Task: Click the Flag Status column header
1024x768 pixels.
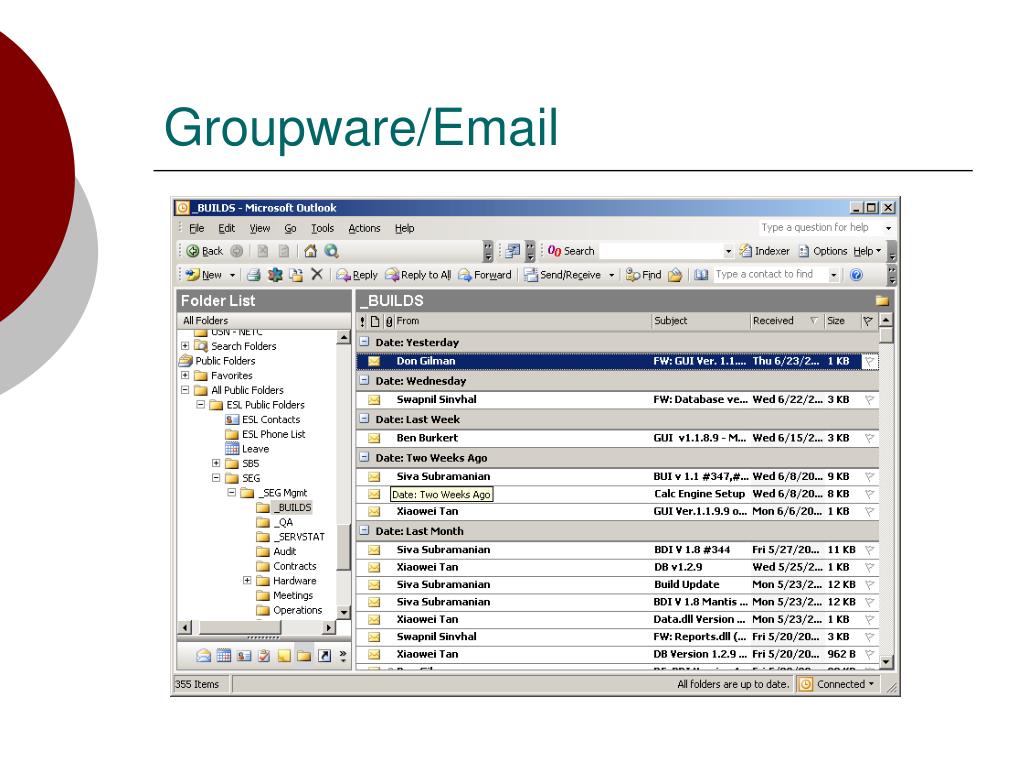Action: pos(868,321)
